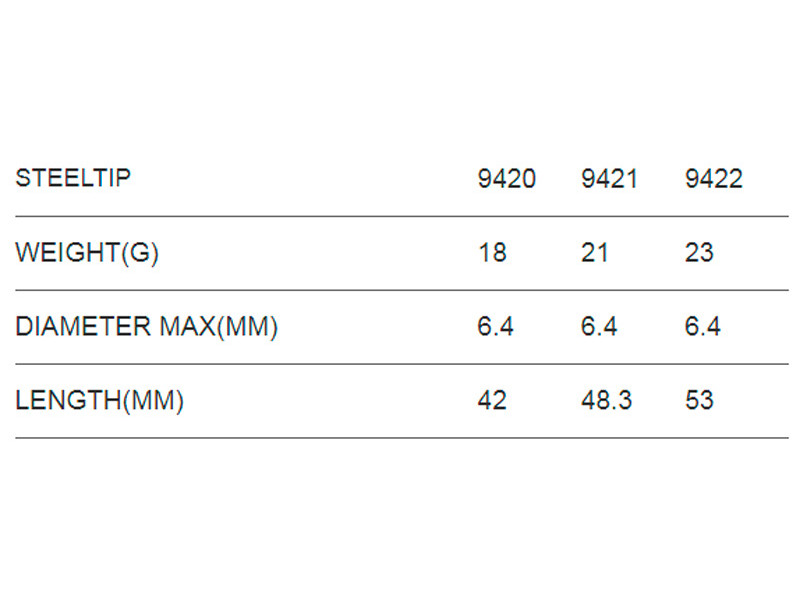Click the STEELTIP row header

pyautogui.click(x=73, y=178)
